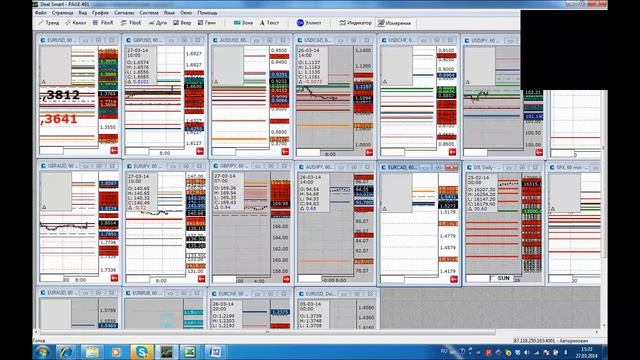Screen dimensions: 640x360
Task: Activate the GBPAUD chart title bar
Action: click(78, 166)
